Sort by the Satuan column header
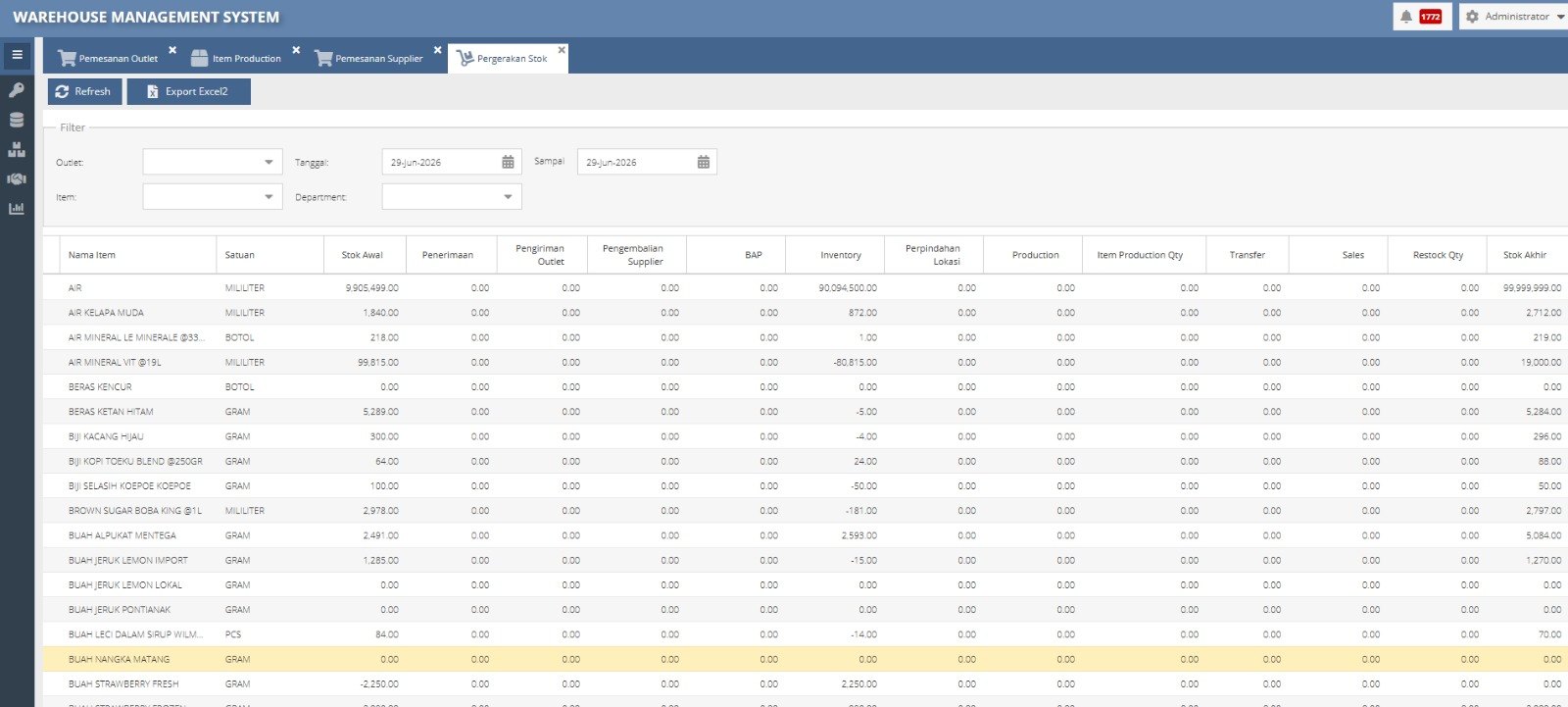 pos(269,255)
